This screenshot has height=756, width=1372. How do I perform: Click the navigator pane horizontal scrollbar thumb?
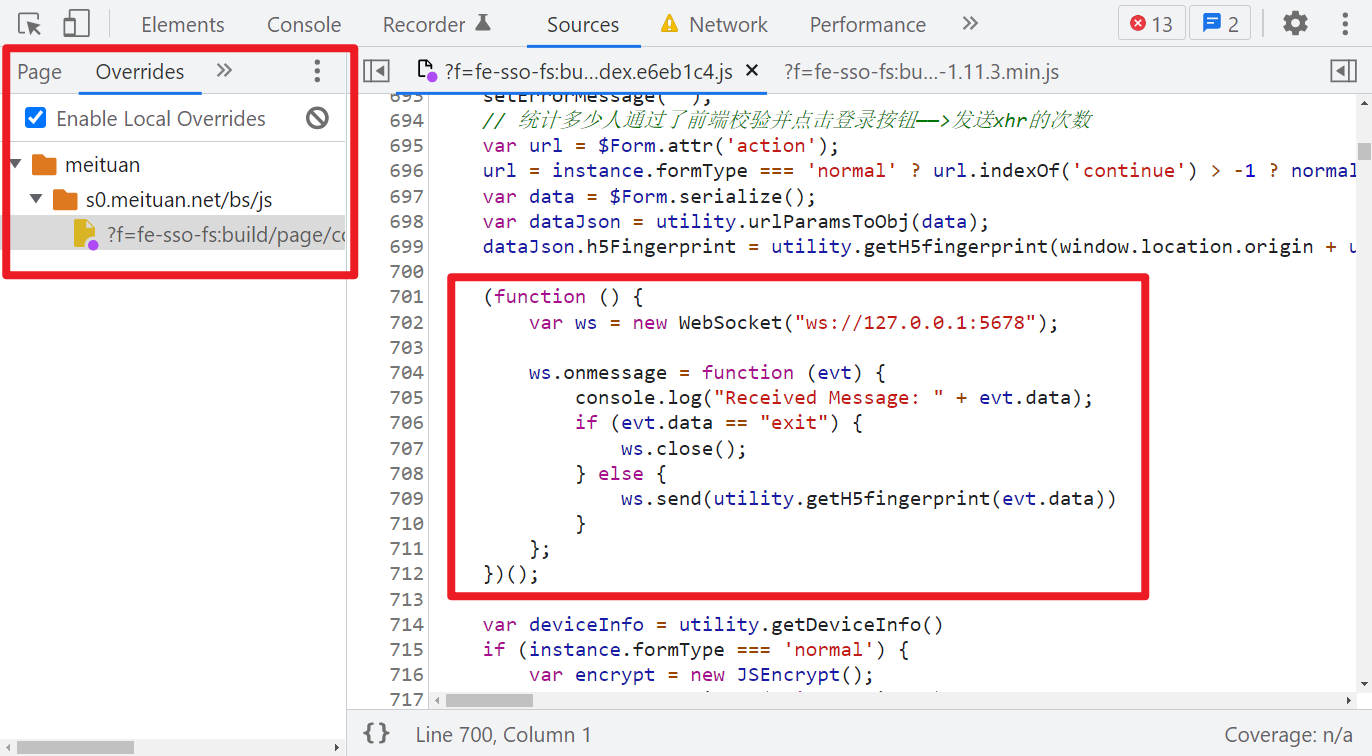pyautogui.click(x=75, y=747)
